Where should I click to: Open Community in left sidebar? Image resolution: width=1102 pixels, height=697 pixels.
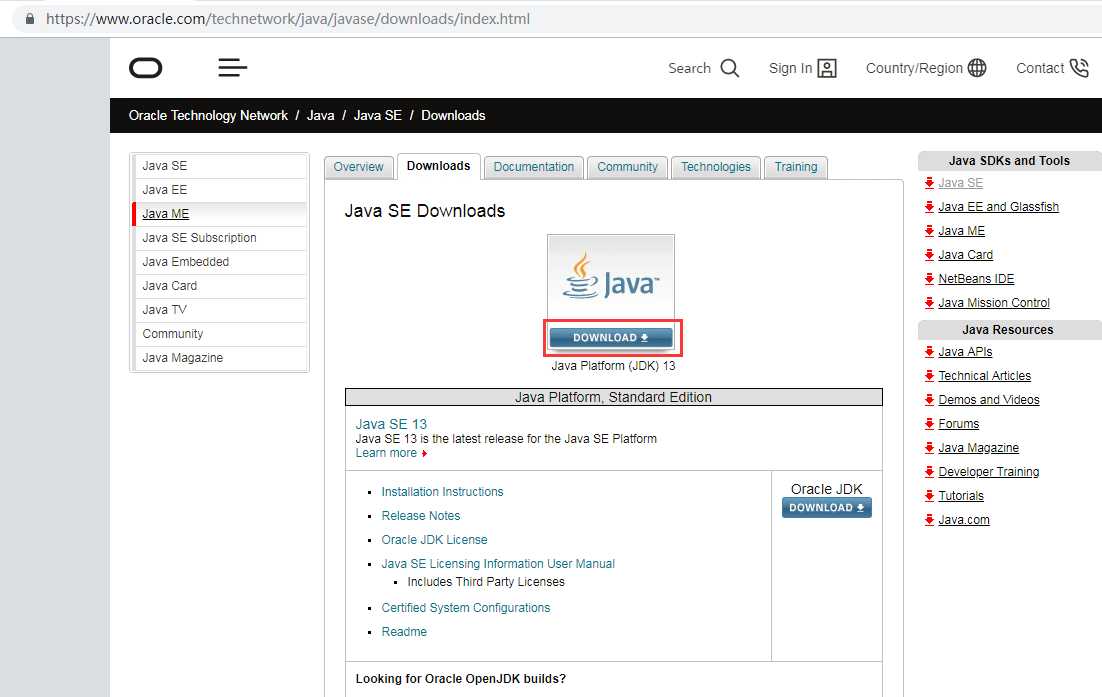pyautogui.click(x=221, y=334)
